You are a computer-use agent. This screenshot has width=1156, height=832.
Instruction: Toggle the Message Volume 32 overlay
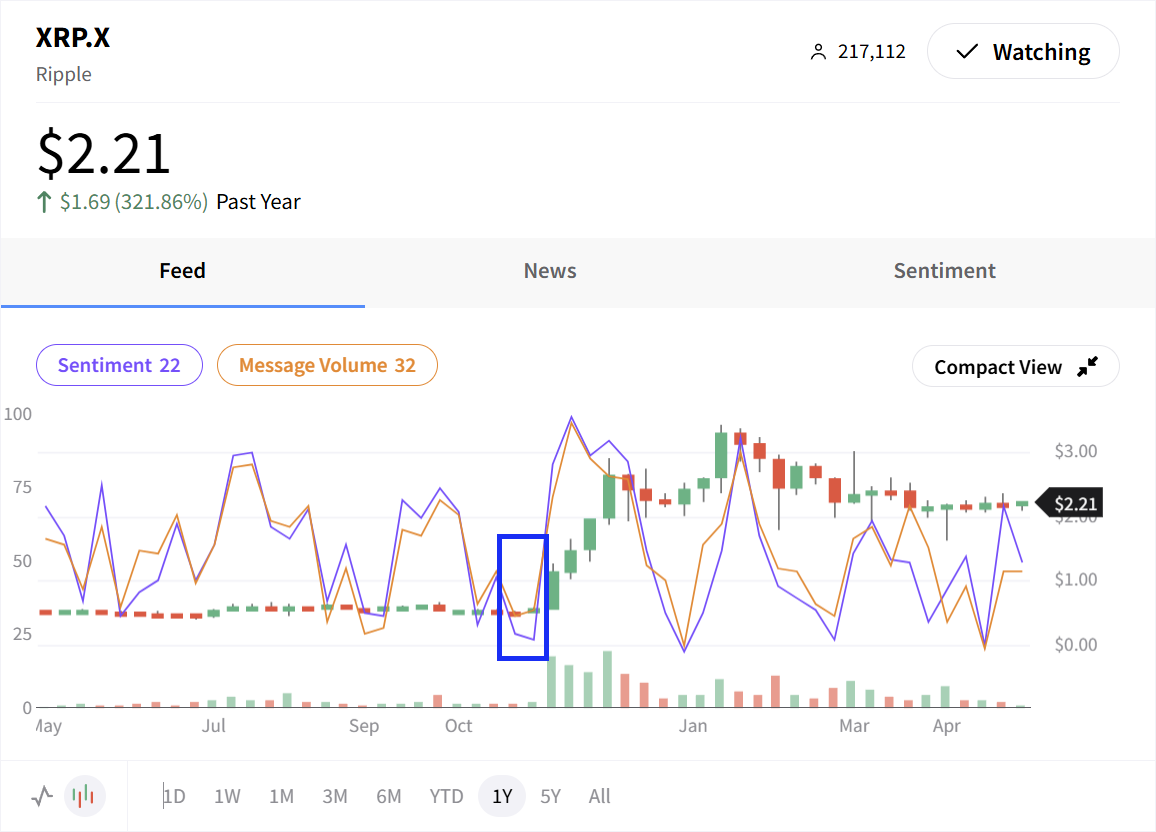(x=327, y=365)
